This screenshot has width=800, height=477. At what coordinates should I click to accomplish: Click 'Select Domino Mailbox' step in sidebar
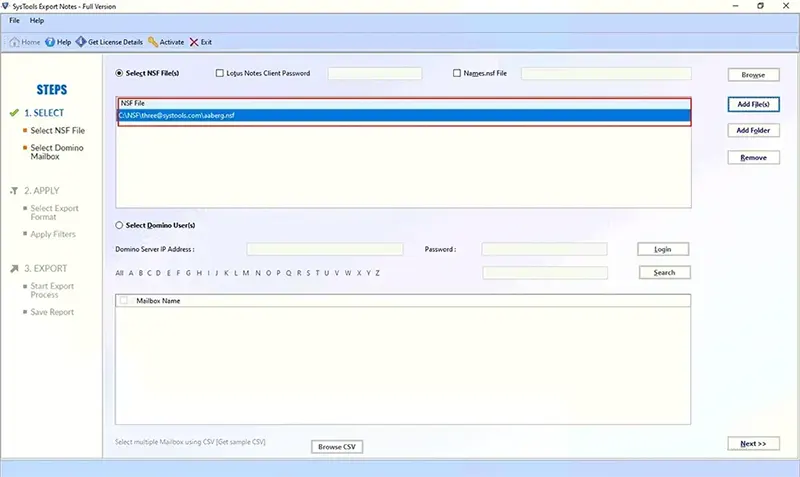(x=57, y=152)
